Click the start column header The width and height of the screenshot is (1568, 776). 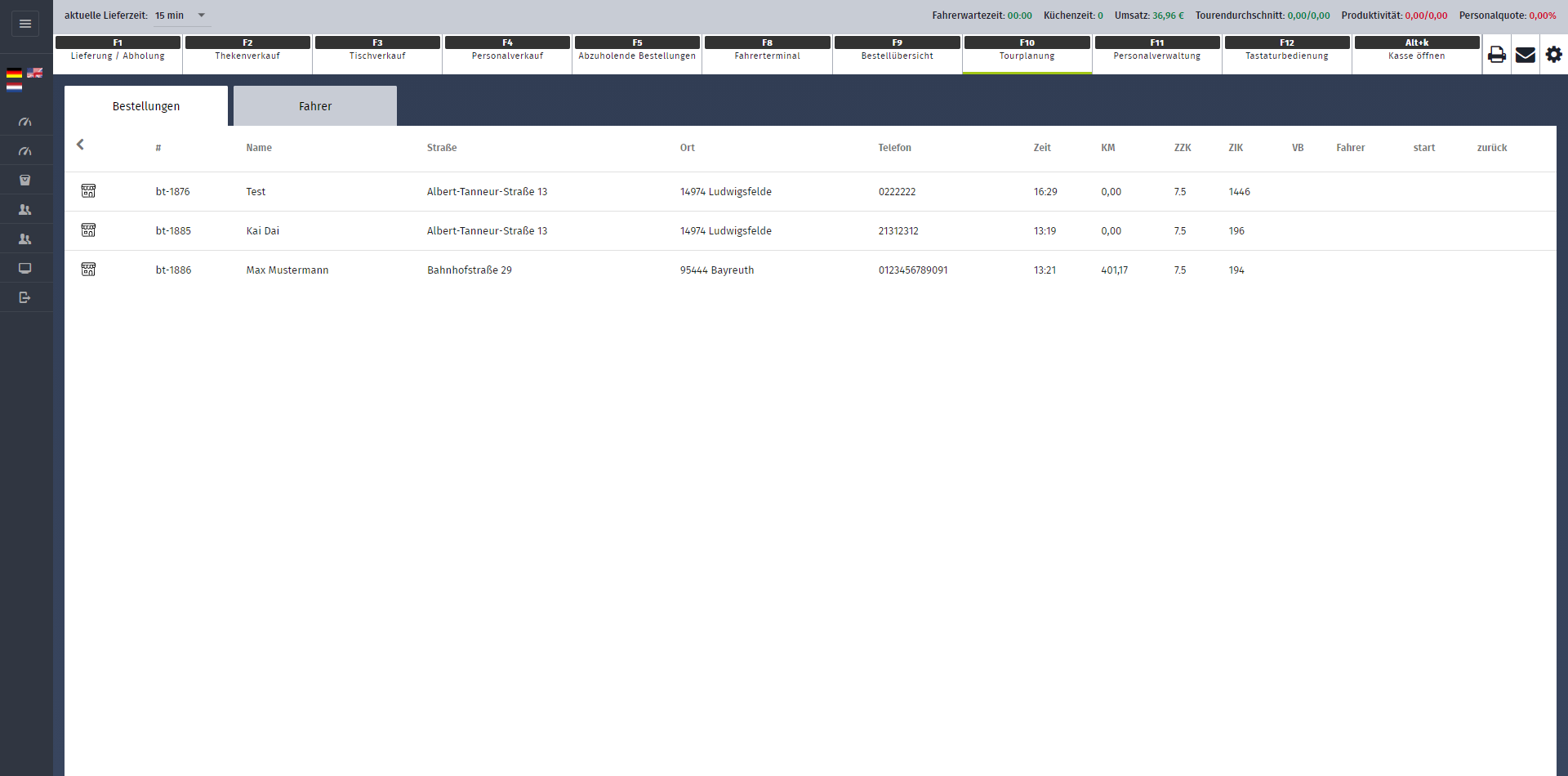click(x=1423, y=148)
